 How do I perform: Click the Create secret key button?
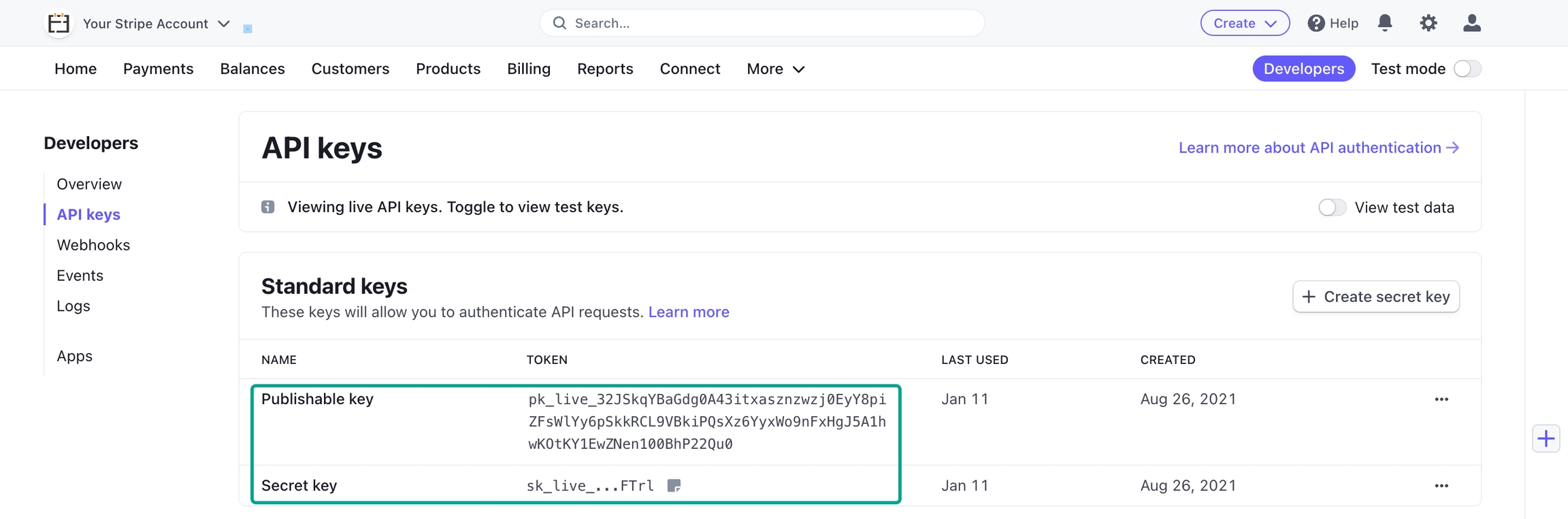coord(1375,297)
